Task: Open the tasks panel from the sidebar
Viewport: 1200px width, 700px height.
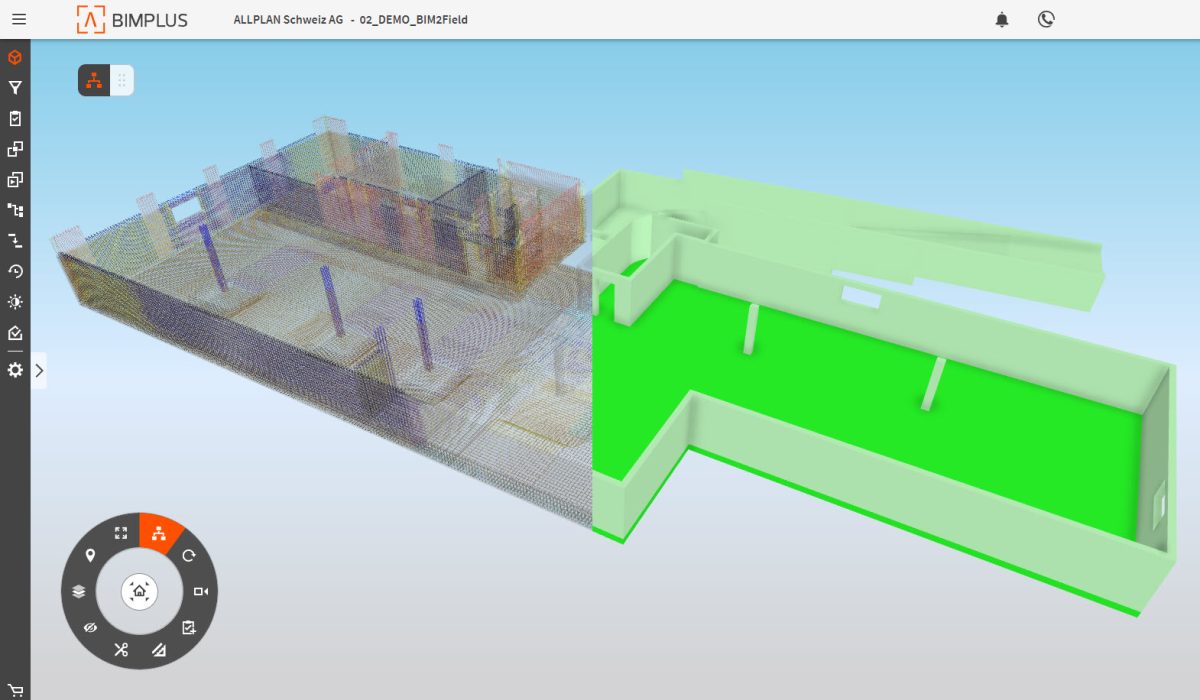Action: 14,117
